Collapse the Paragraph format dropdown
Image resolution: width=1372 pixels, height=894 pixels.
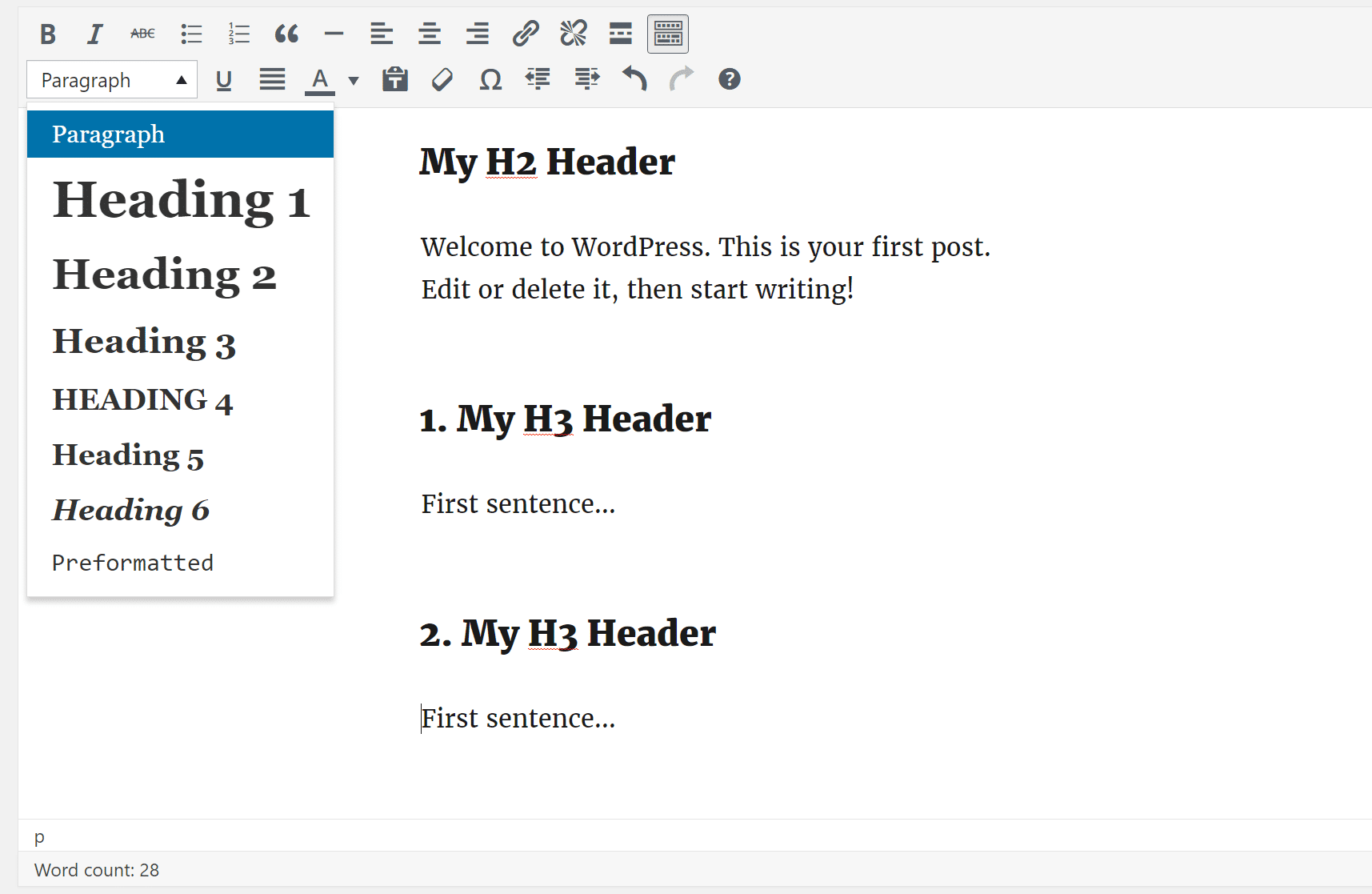(x=112, y=80)
